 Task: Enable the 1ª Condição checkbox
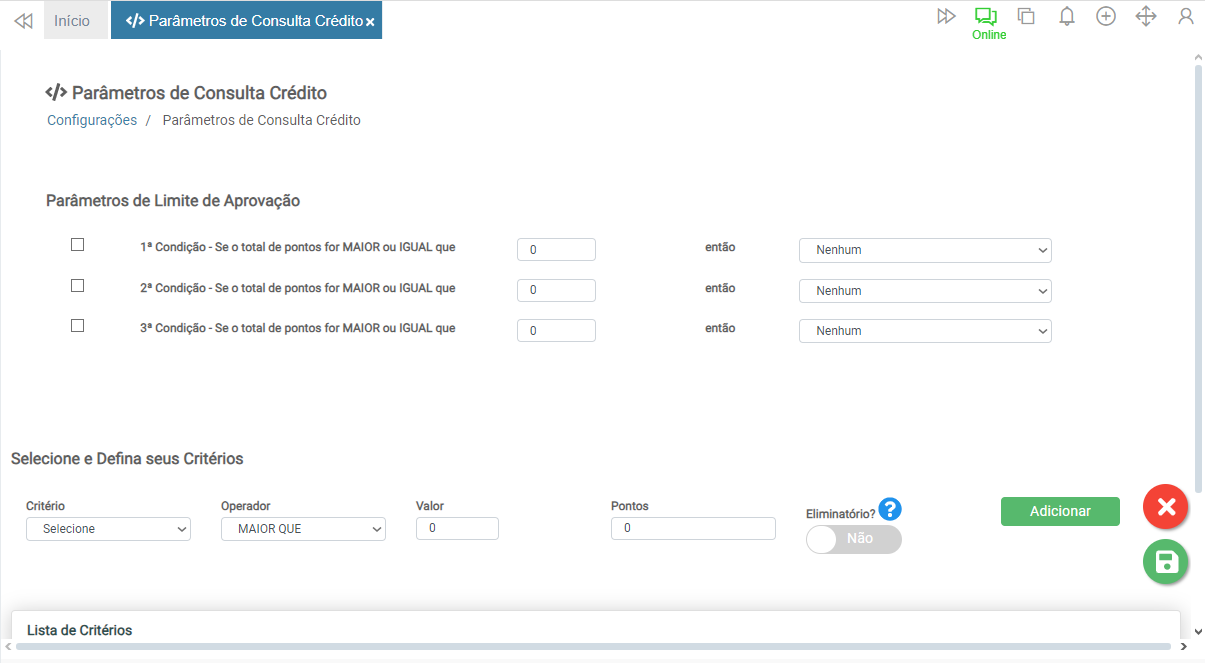point(78,245)
